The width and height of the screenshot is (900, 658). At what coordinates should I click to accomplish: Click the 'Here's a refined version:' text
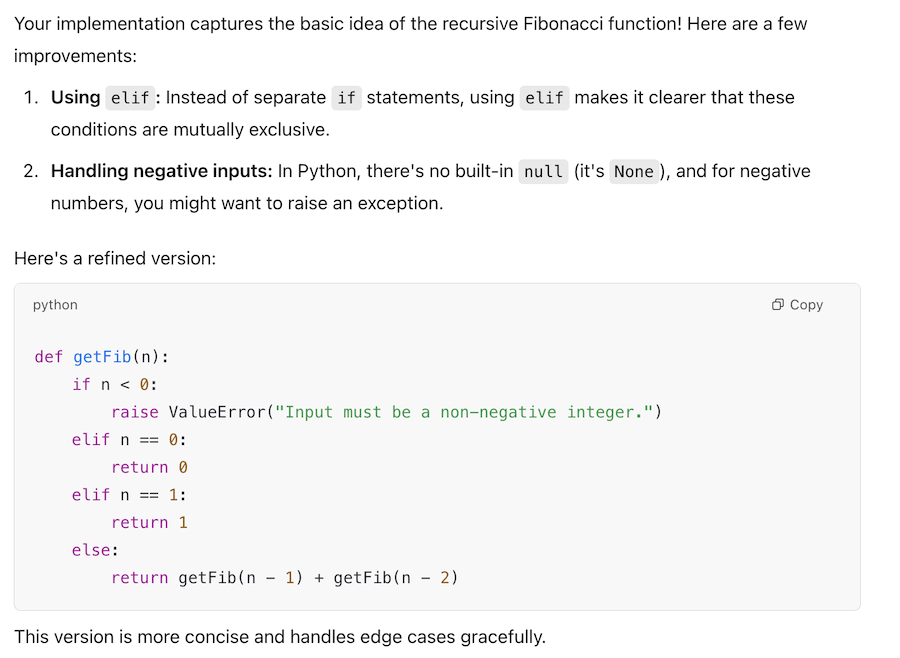click(115, 258)
